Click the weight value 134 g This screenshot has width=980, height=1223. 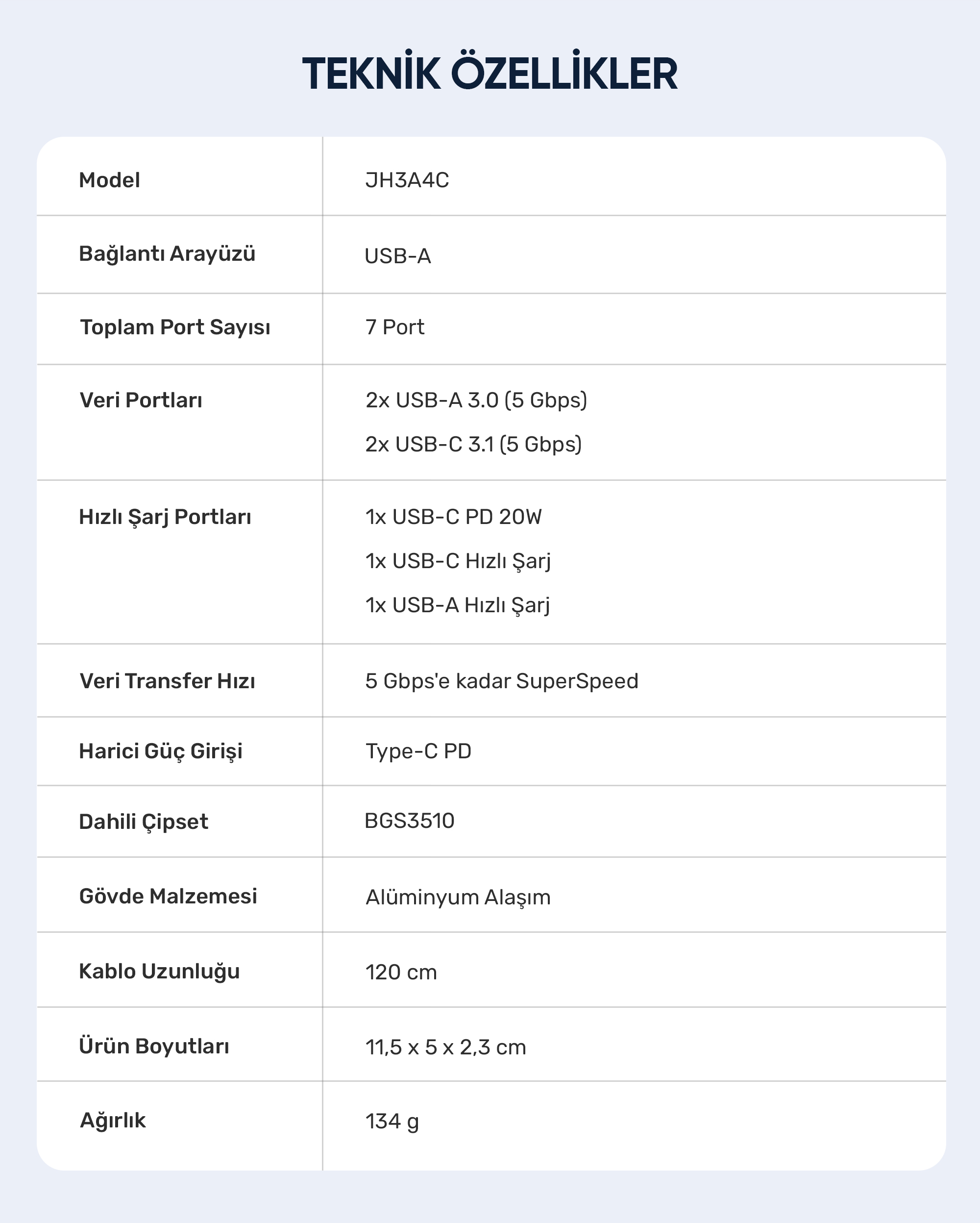(392, 1122)
